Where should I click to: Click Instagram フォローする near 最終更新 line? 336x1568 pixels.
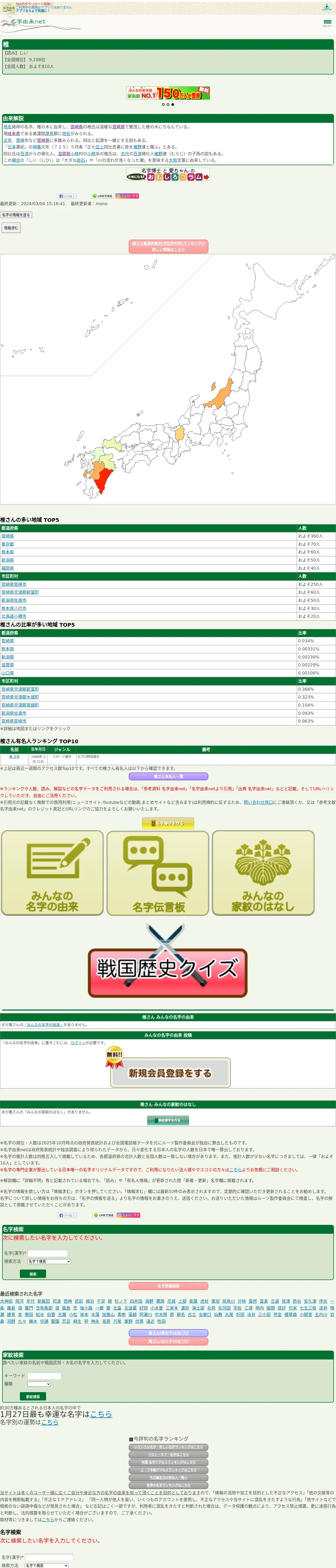click(x=127, y=196)
